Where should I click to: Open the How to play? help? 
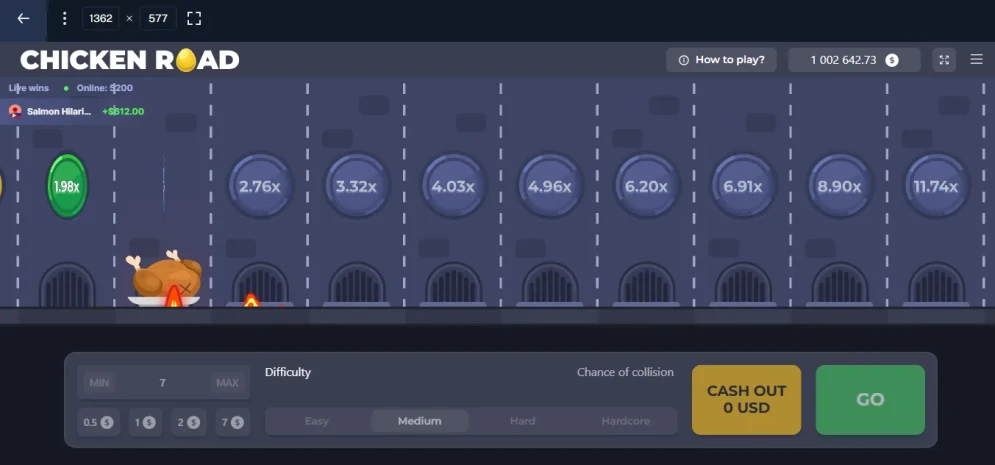point(722,60)
